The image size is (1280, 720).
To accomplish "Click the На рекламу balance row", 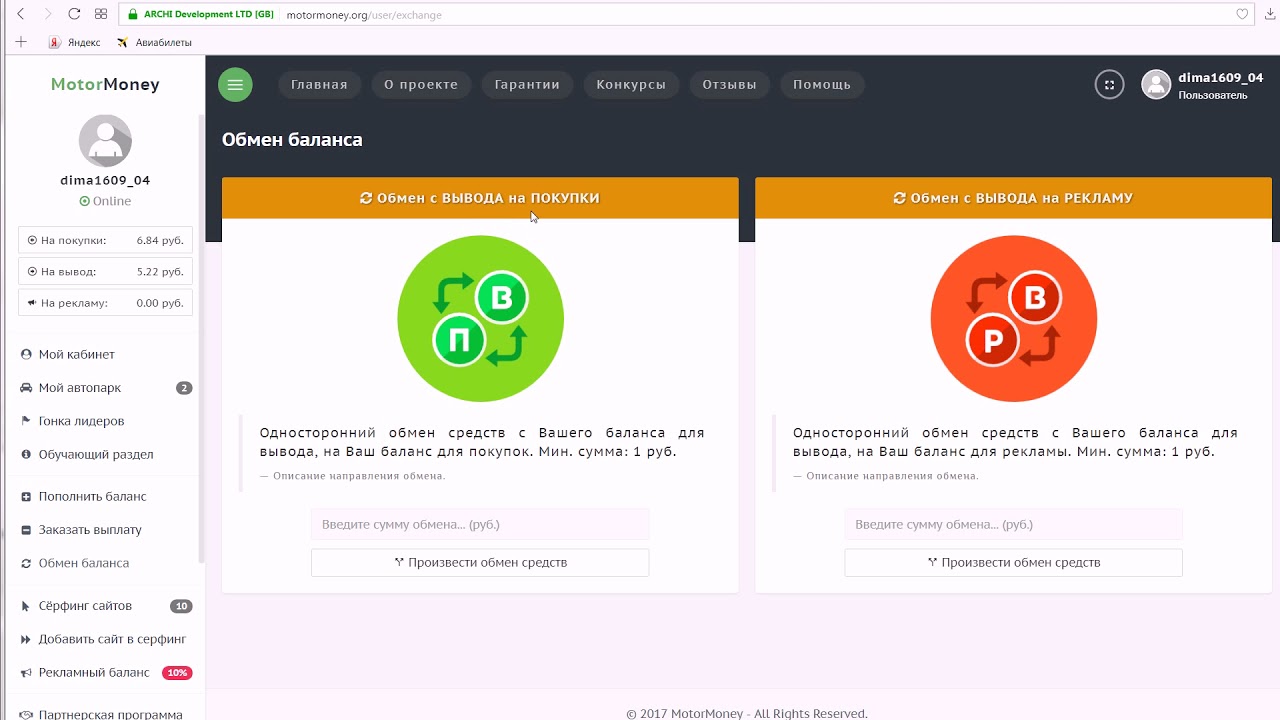I will [105, 302].
